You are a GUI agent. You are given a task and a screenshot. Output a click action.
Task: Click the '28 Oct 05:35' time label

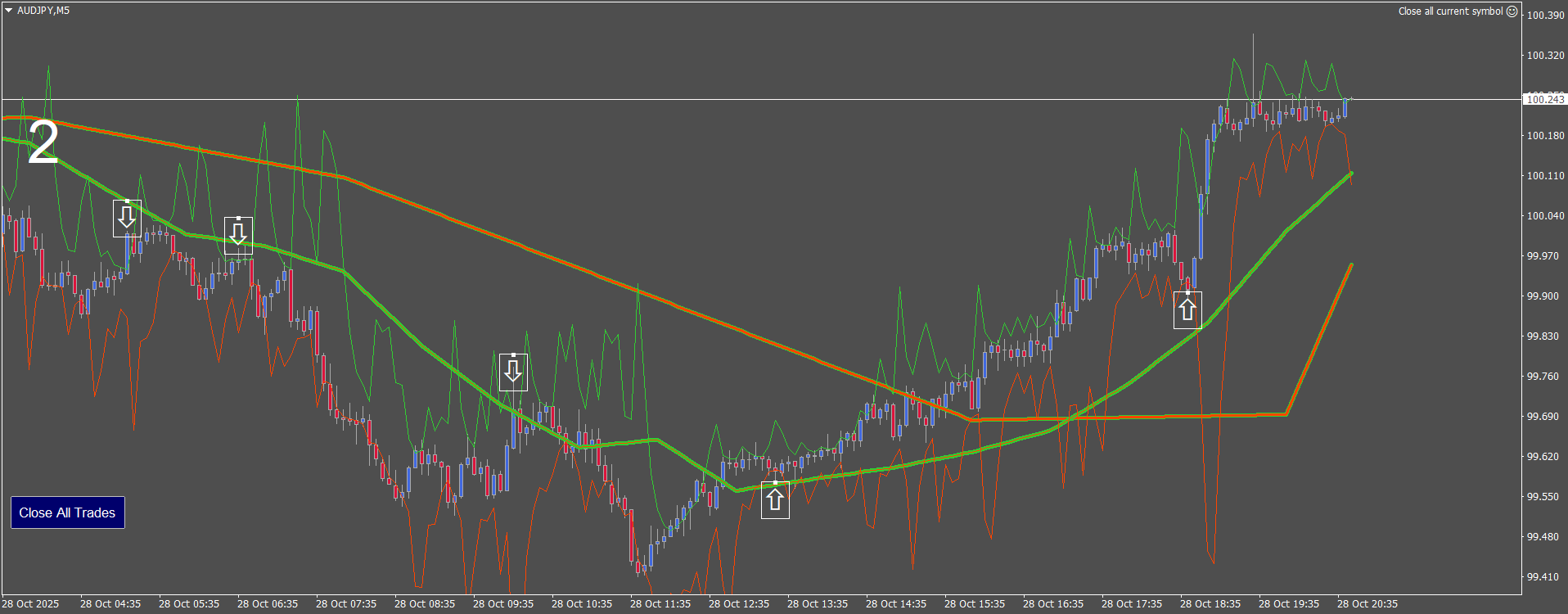pos(189,604)
